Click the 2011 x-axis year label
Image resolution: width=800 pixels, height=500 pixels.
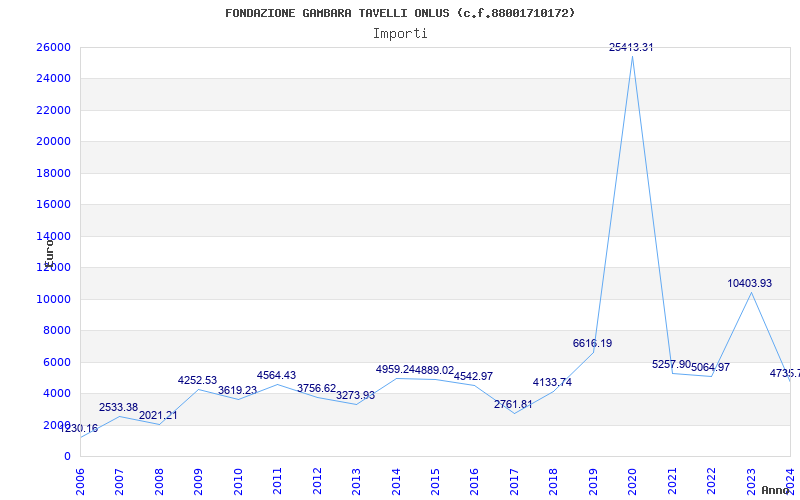pyautogui.click(x=278, y=482)
